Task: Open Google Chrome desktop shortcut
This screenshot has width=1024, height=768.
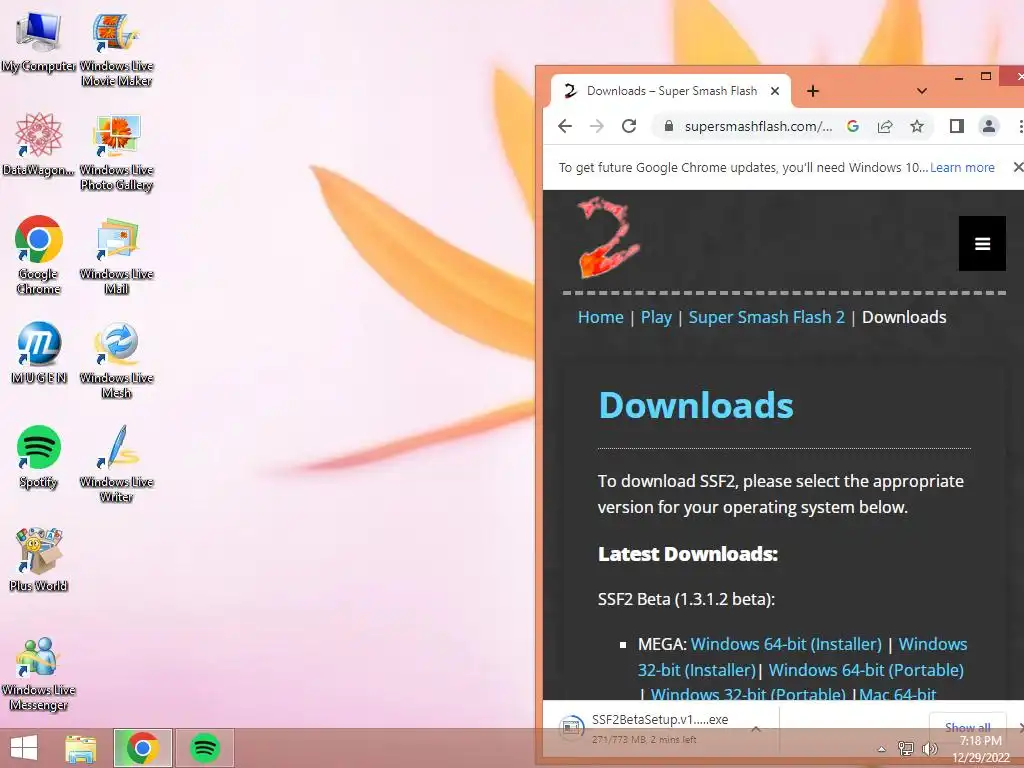Action: (x=39, y=255)
